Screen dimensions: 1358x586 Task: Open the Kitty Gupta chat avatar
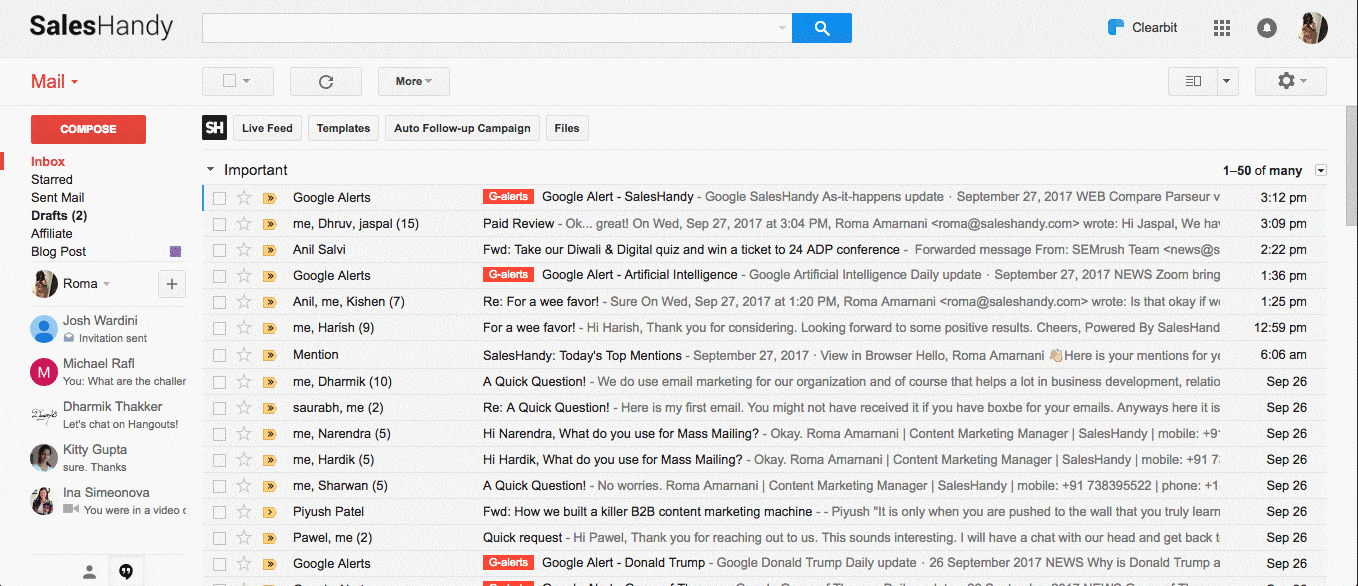coord(44,458)
